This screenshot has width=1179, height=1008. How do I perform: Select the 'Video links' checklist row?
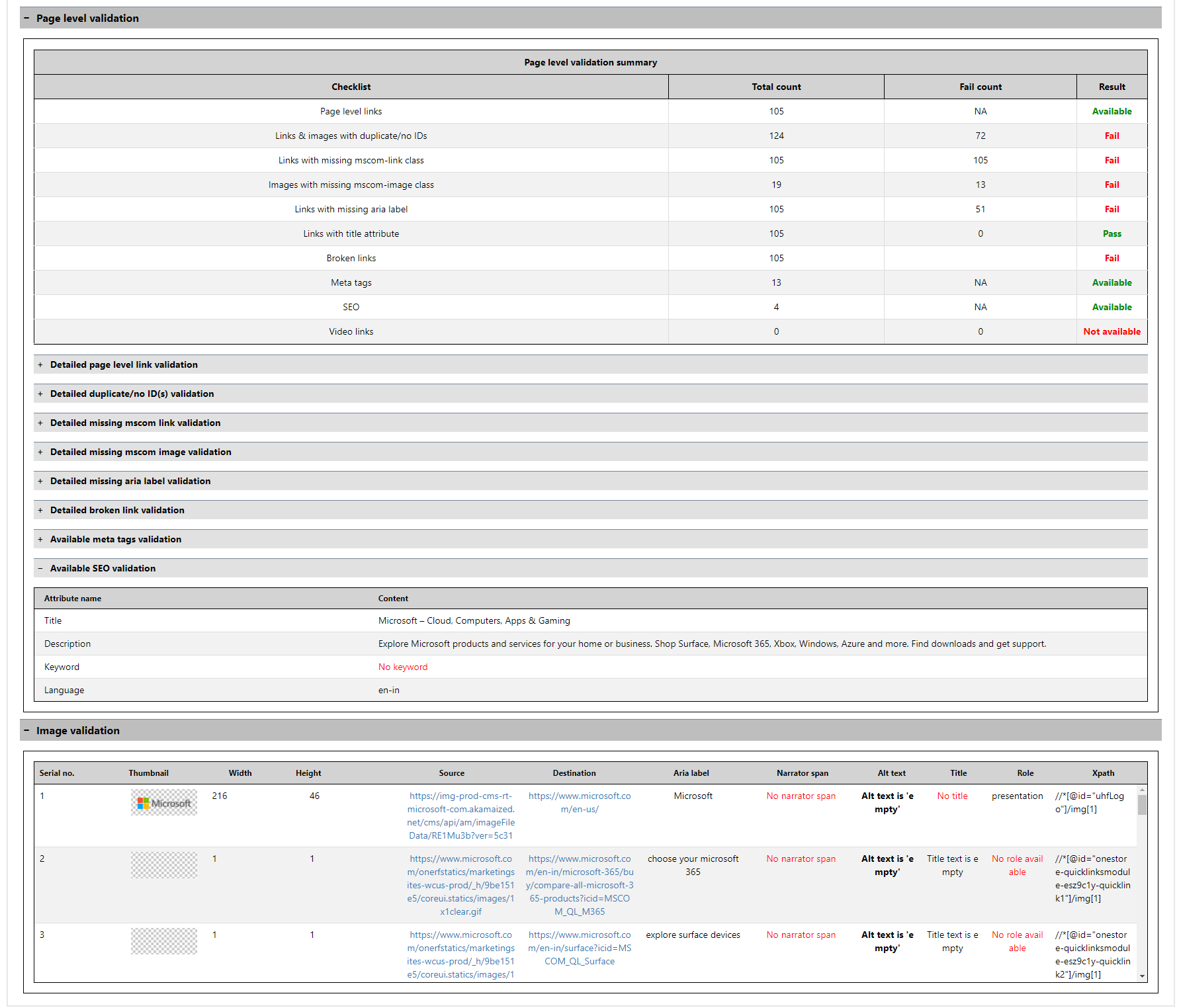pos(591,331)
